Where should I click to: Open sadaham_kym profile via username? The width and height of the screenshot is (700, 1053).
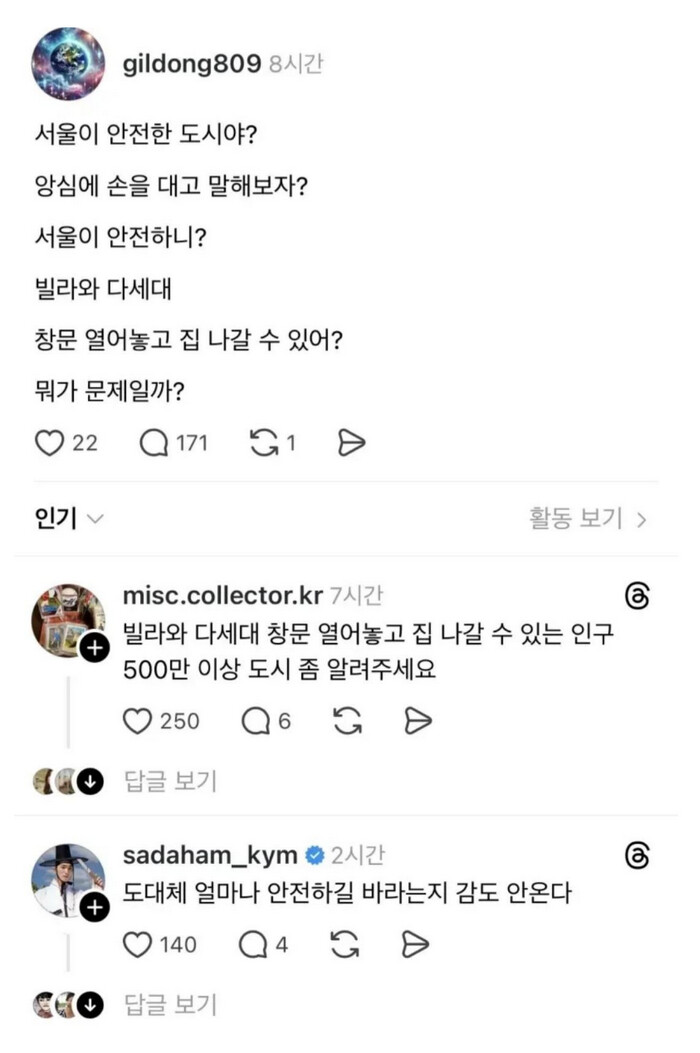tap(210, 856)
